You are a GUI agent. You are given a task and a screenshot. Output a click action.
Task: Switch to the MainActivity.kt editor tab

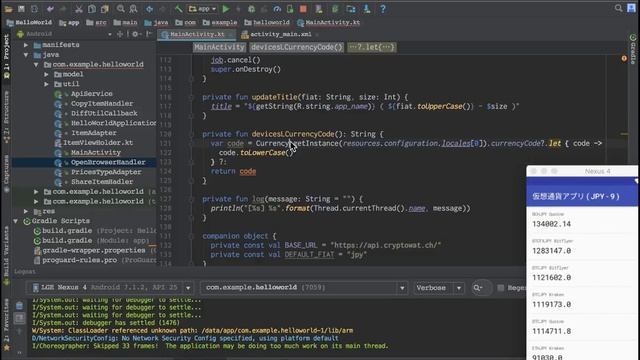click(x=197, y=34)
